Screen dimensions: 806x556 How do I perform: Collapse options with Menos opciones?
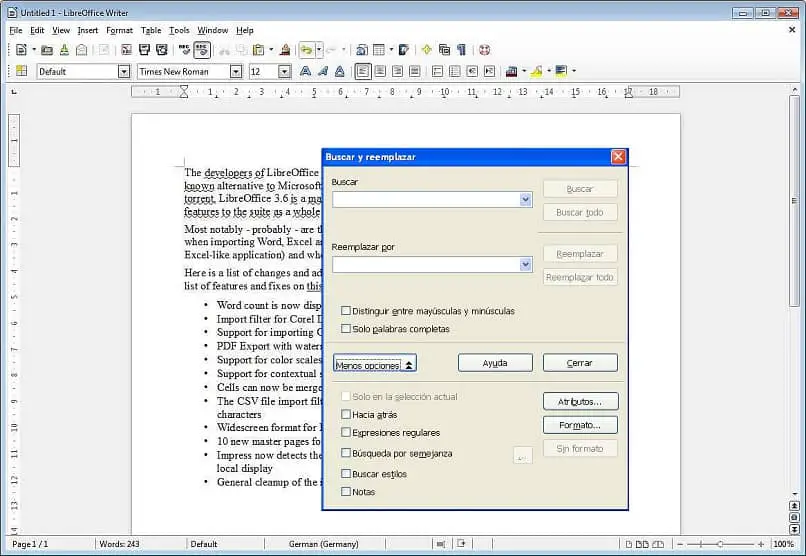[x=374, y=364]
